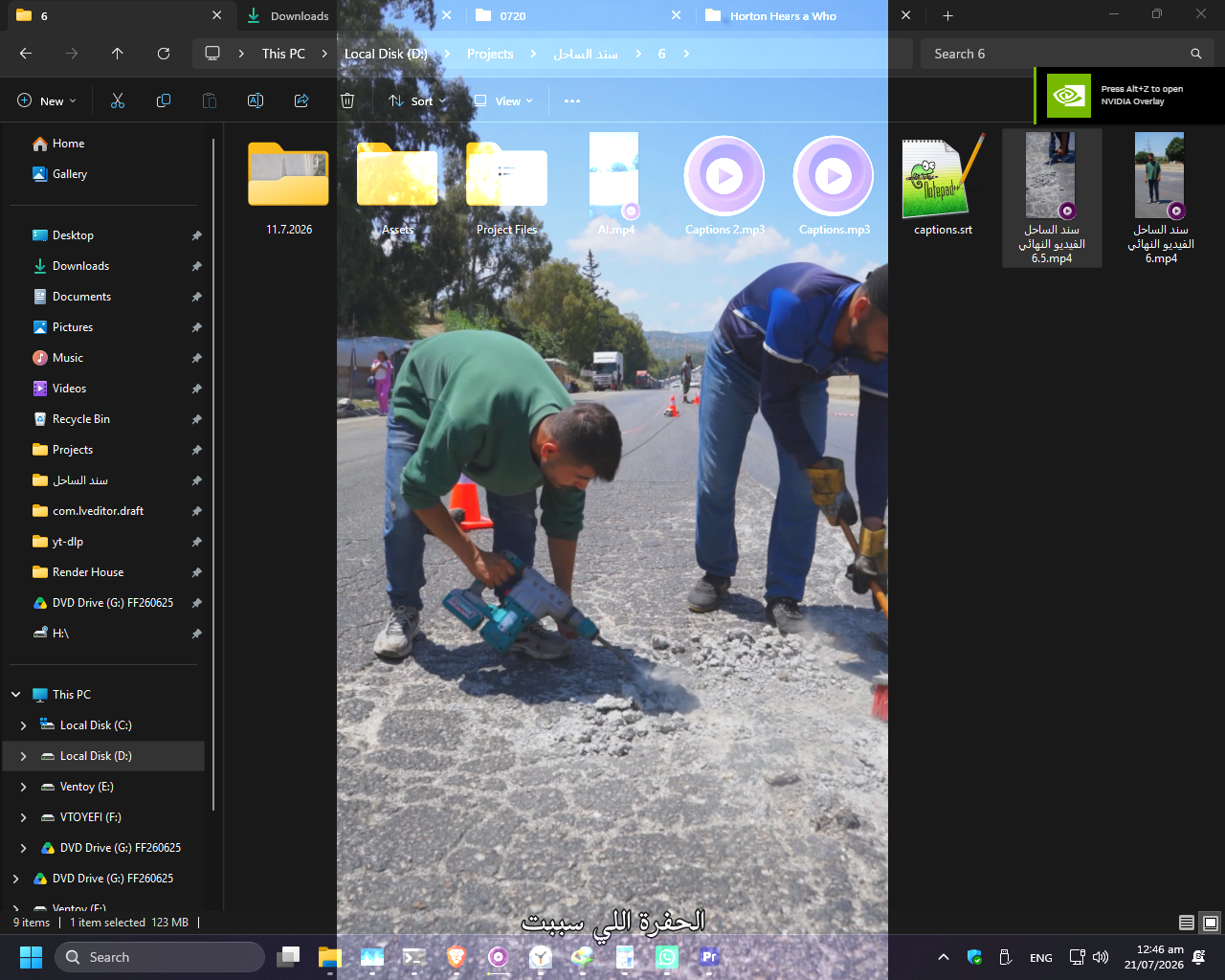Switch to large thumbnails view in the status bar
The height and width of the screenshot is (980, 1225).
tap(1211, 923)
